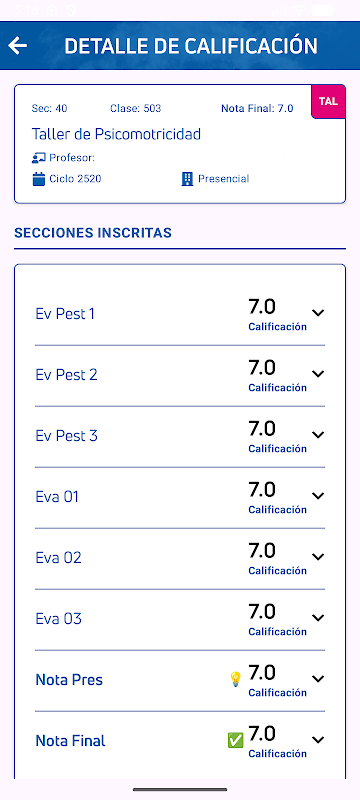Viewport: 360px width, 800px height.
Task: Expand the Eva 01 grade details
Action: pos(318,495)
